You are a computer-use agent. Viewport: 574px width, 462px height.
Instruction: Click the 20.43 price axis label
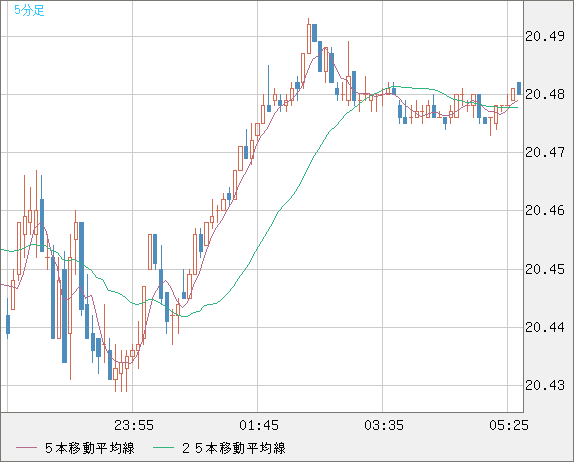coord(545,385)
